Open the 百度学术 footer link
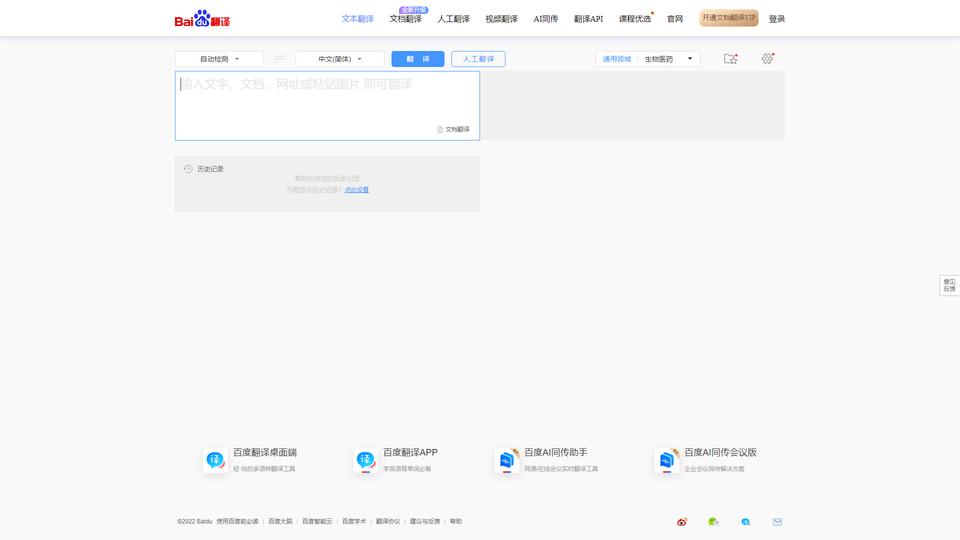Image resolution: width=960 pixels, height=540 pixels. click(x=354, y=522)
